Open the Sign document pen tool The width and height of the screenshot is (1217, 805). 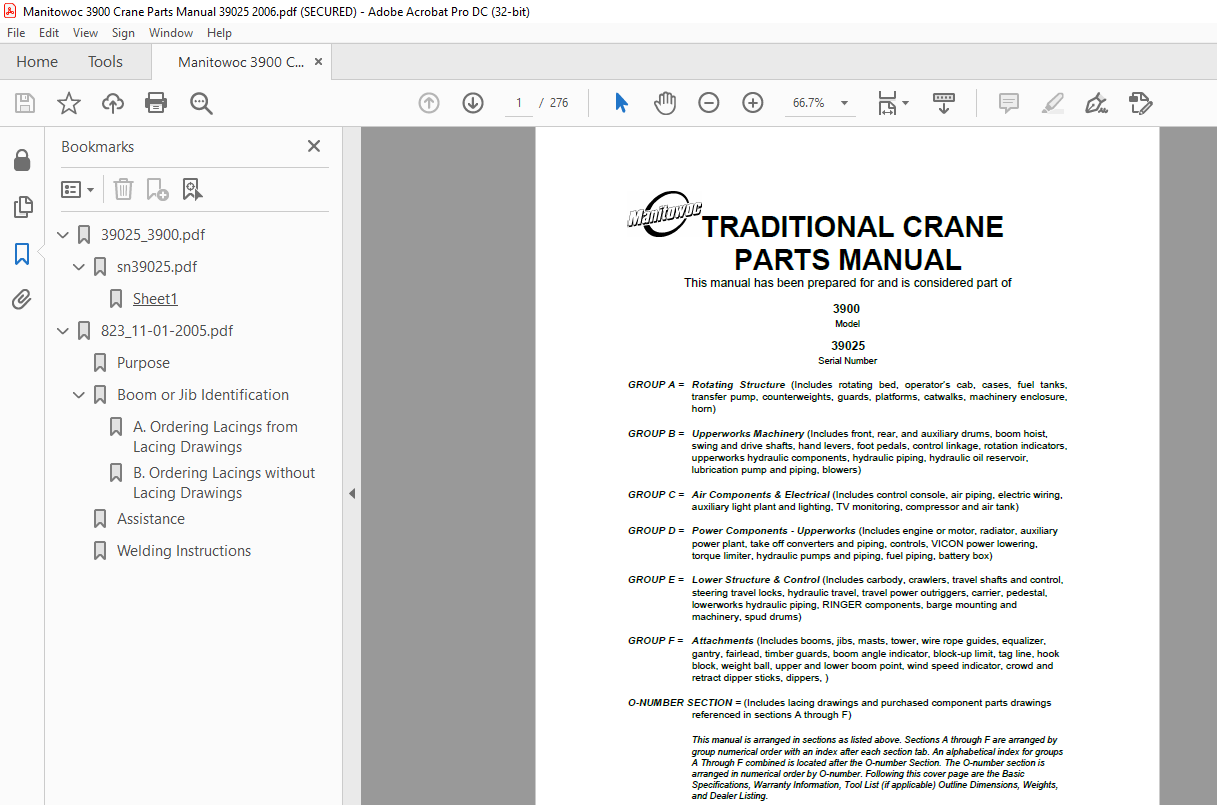point(1097,103)
